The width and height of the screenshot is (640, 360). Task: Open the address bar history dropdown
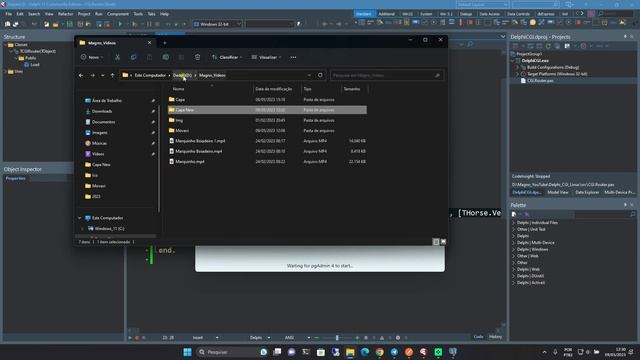tap(309, 75)
